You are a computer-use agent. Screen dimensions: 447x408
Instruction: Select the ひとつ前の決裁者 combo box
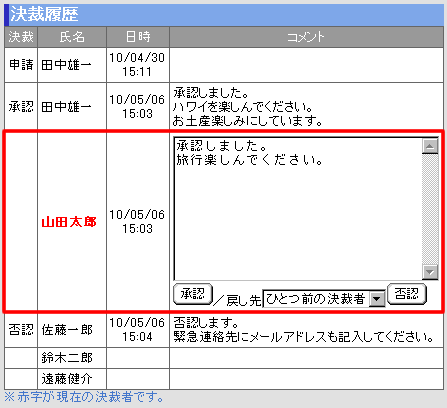coord(324,299)
